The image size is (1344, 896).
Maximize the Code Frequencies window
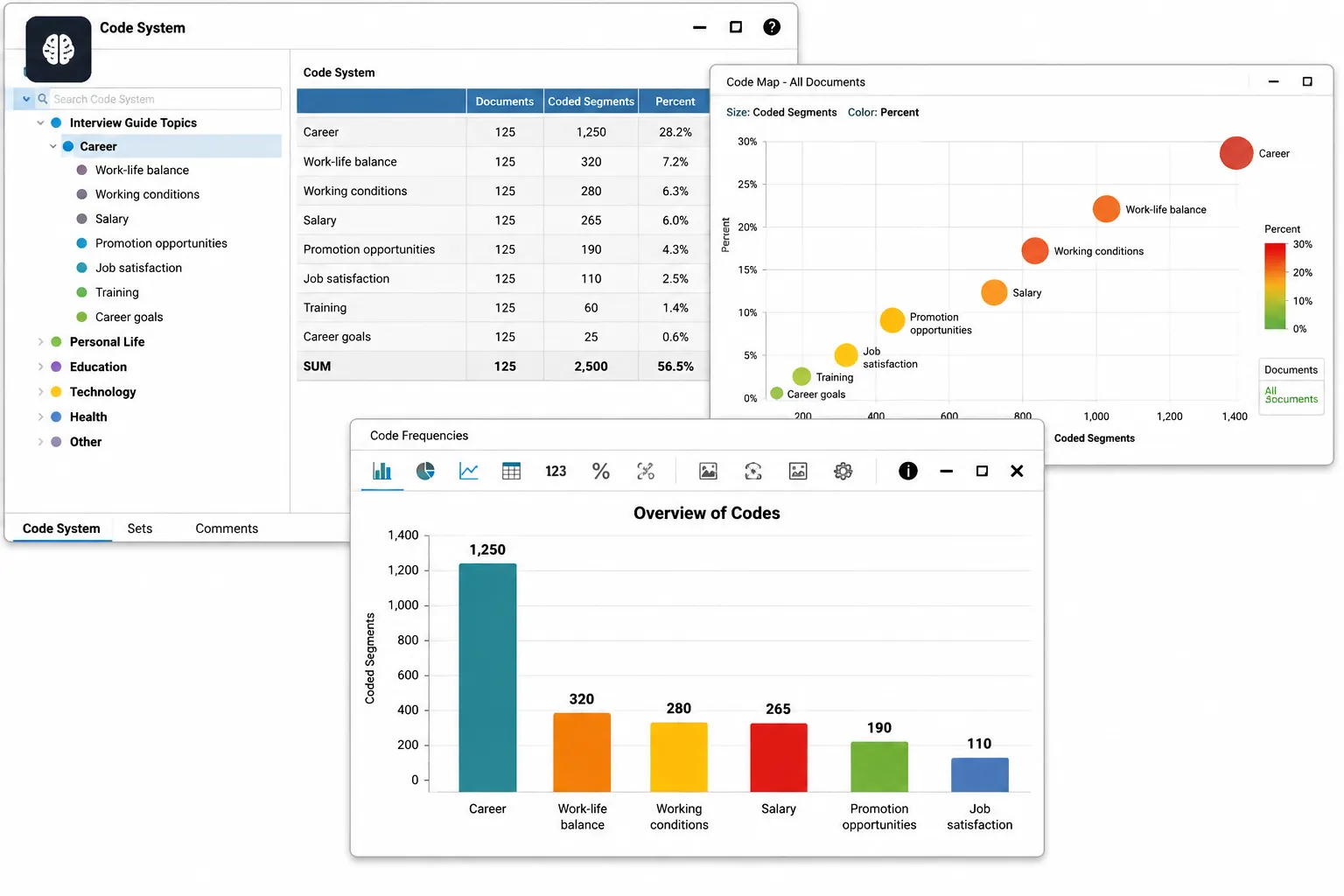click(982, 471)
